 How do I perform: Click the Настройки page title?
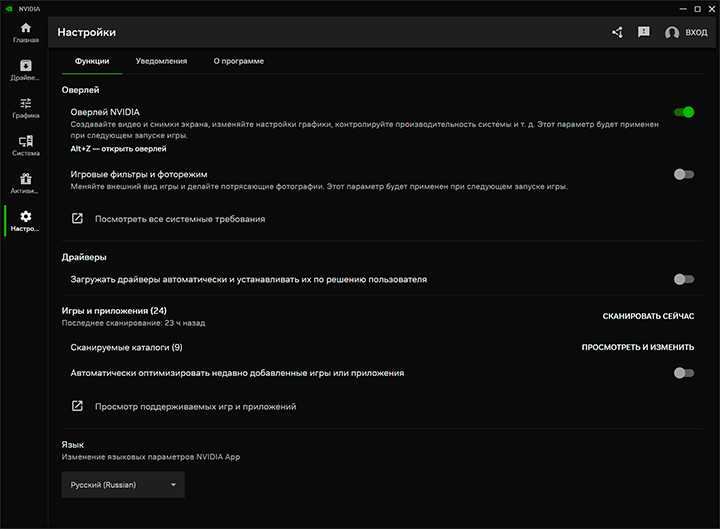[x=86, y=33]
